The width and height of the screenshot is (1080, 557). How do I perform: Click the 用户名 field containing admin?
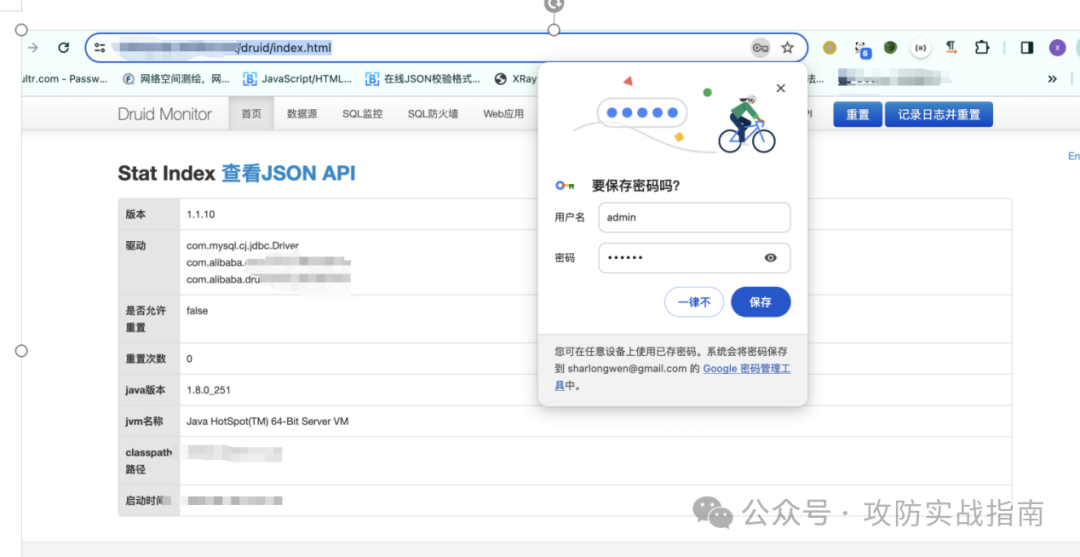694,218
